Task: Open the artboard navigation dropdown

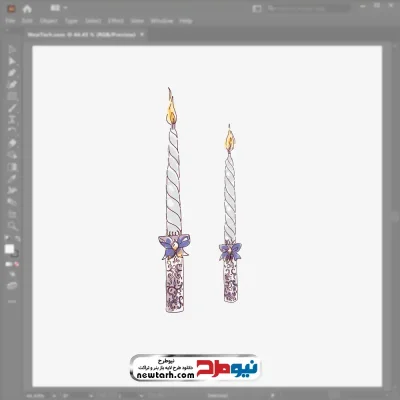Action: [91, 396]
